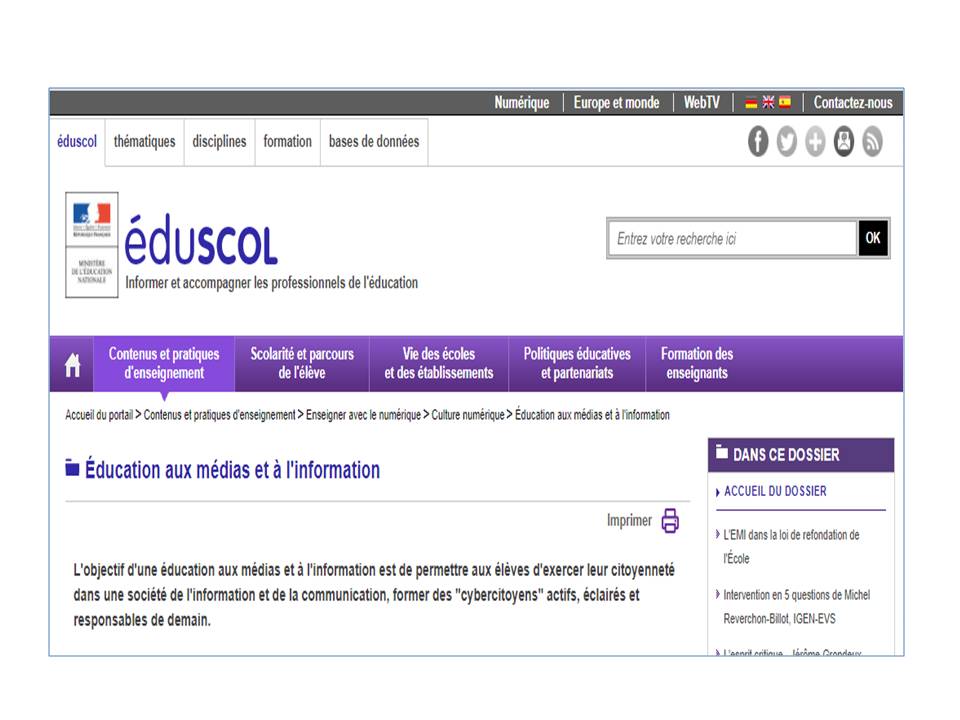
Task: Open Vie des écoles et des établissements menu
Action: click(439, 364)
